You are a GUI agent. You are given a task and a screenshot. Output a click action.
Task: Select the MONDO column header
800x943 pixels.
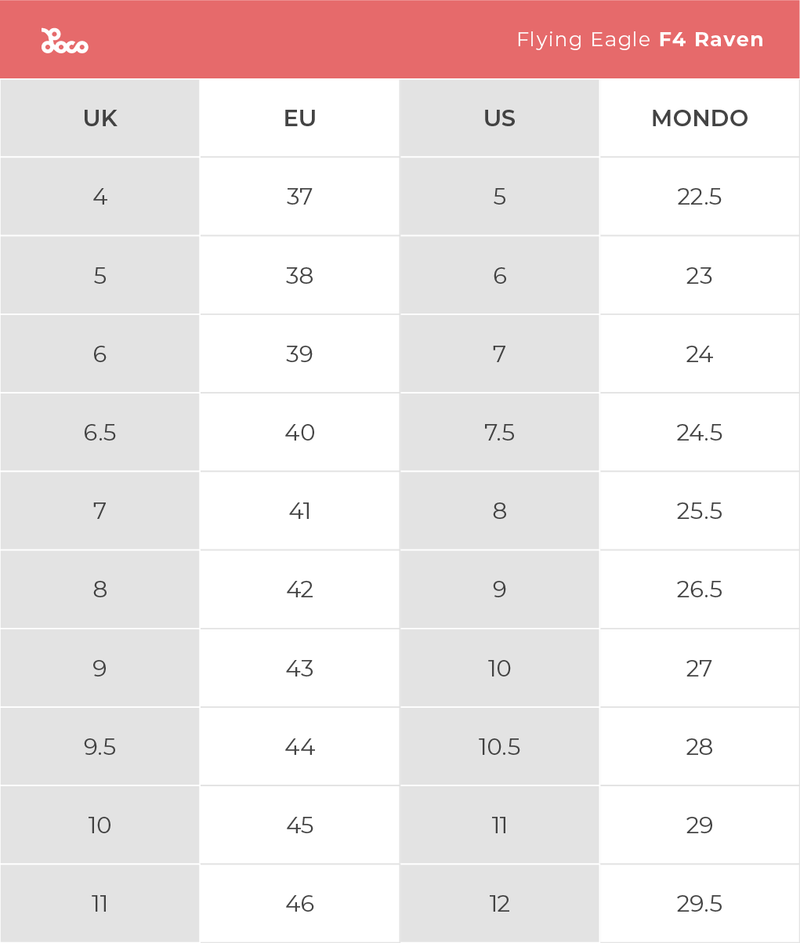coord(700,118)
